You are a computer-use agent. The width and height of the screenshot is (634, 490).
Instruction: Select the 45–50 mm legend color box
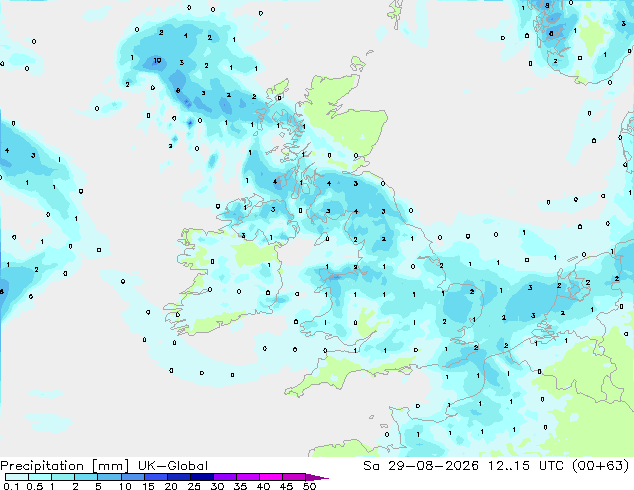point(294,477)
